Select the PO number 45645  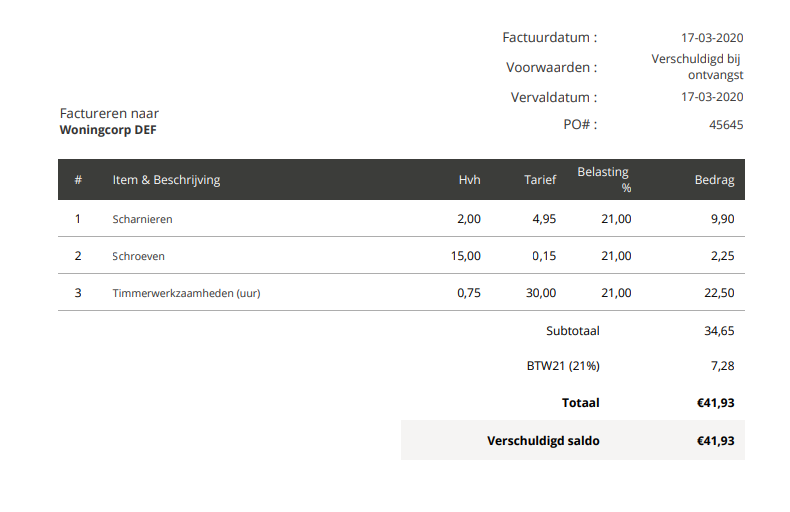click(x=725, y=125)
